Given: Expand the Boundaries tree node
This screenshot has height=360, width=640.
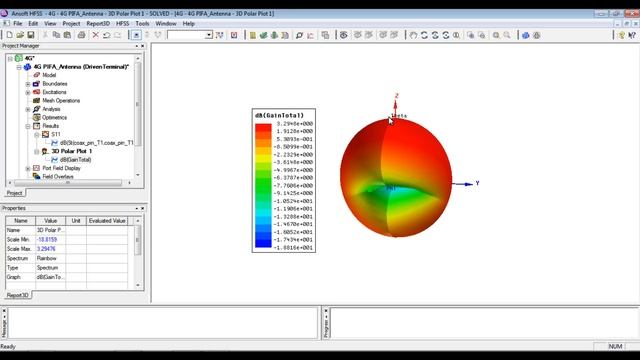Looking at the screenshot, I should 28,84.
